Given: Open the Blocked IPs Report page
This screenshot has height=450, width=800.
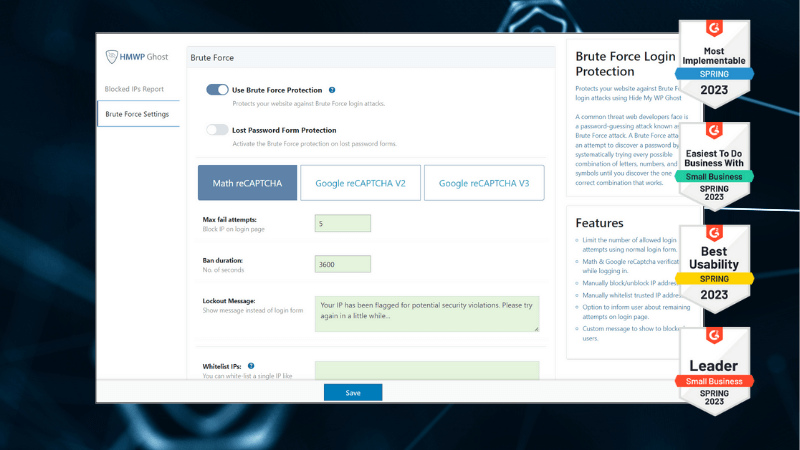Looking at the screenshot, I should tap(134, 89).
